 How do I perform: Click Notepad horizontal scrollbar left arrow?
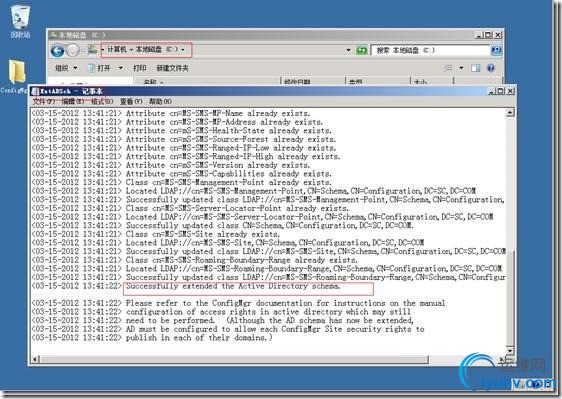point(35,359)
